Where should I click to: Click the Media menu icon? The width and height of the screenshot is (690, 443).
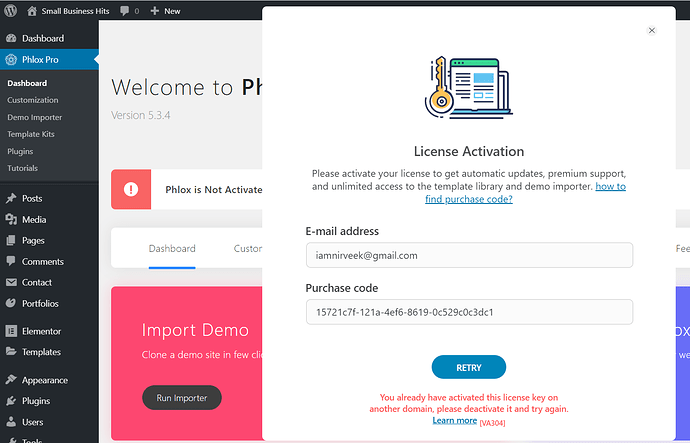(x=11, y=219)
